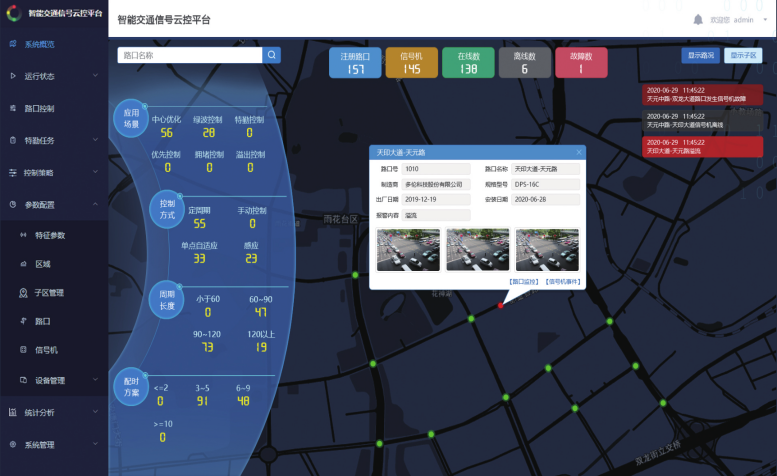777x476 pixels.
Task: Click the first intersection camera thumbnail
Action: (x=407, y=249)
